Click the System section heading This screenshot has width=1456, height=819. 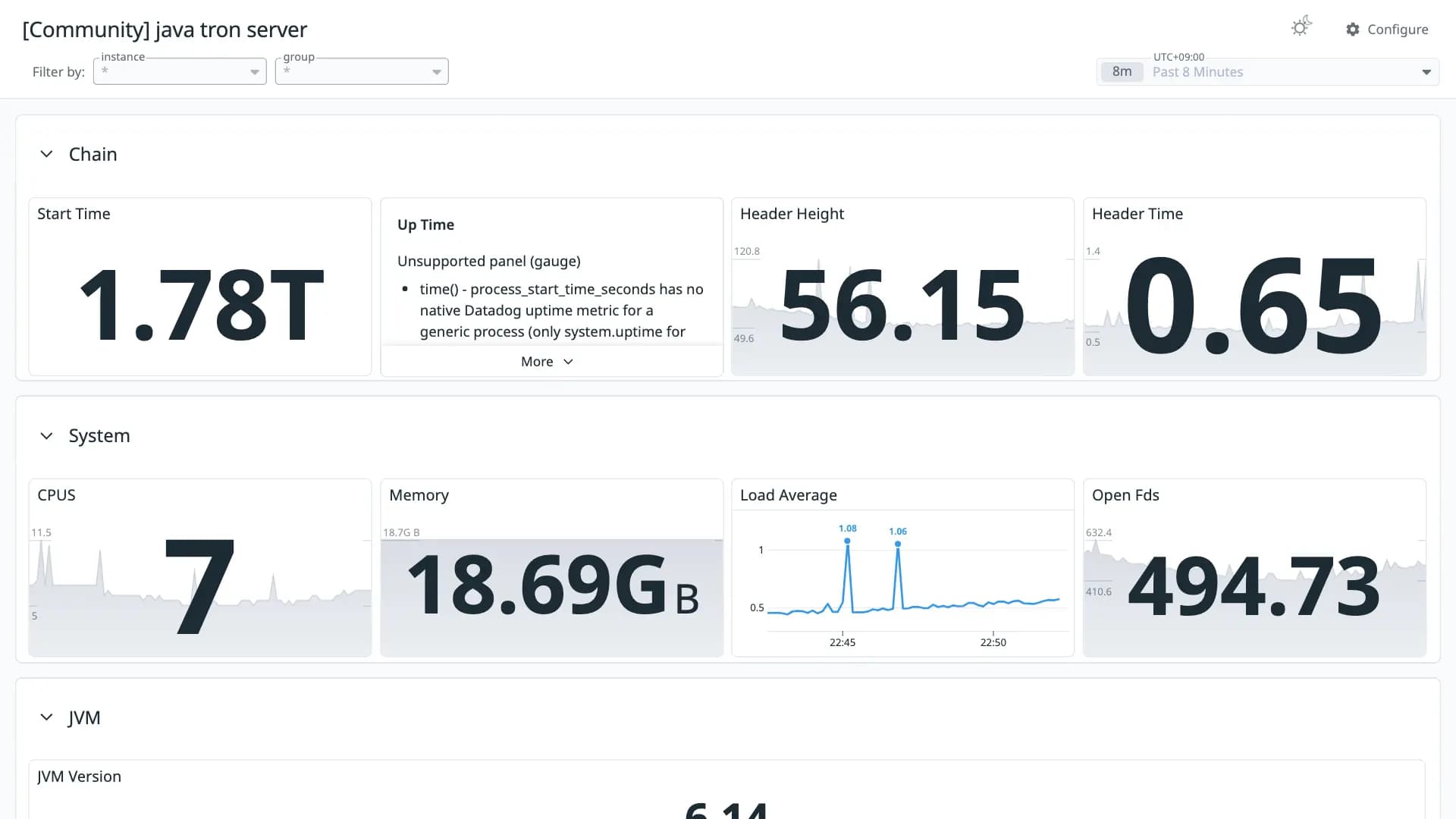(99, 436)
